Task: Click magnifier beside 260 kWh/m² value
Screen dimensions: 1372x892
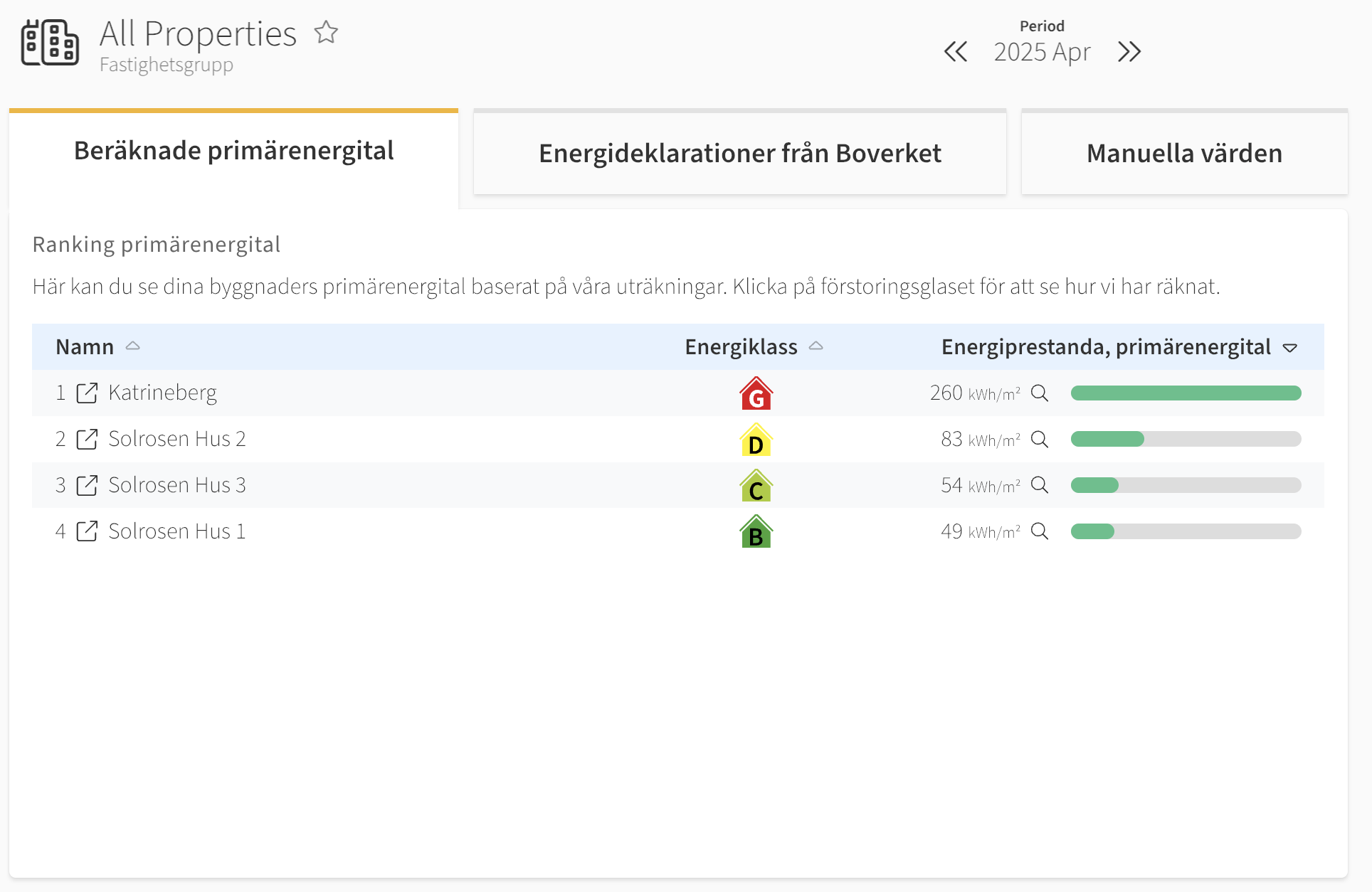Action: point(1040,393)
